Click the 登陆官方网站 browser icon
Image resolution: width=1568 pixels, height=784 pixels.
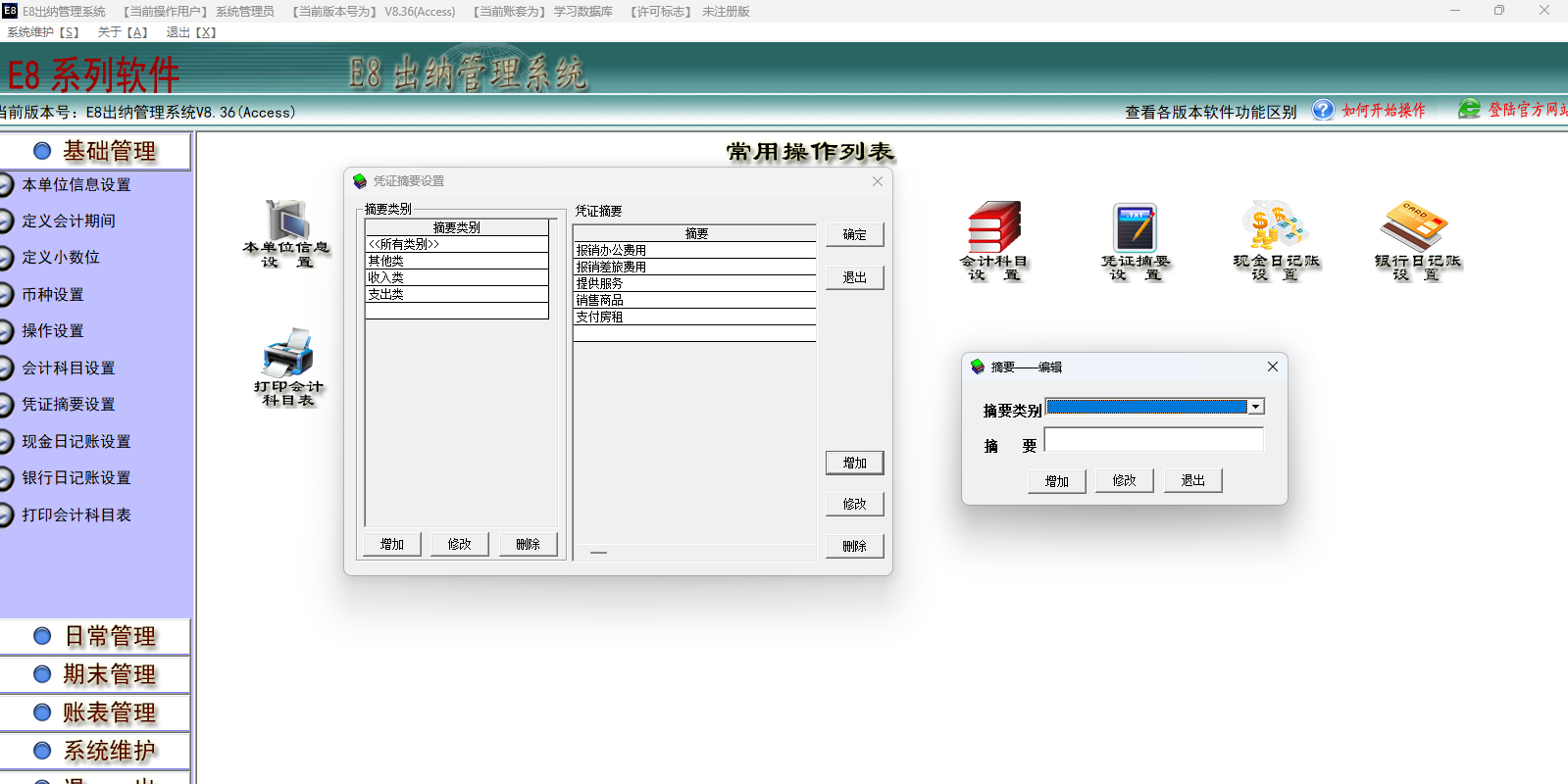tap(1468, 110)
